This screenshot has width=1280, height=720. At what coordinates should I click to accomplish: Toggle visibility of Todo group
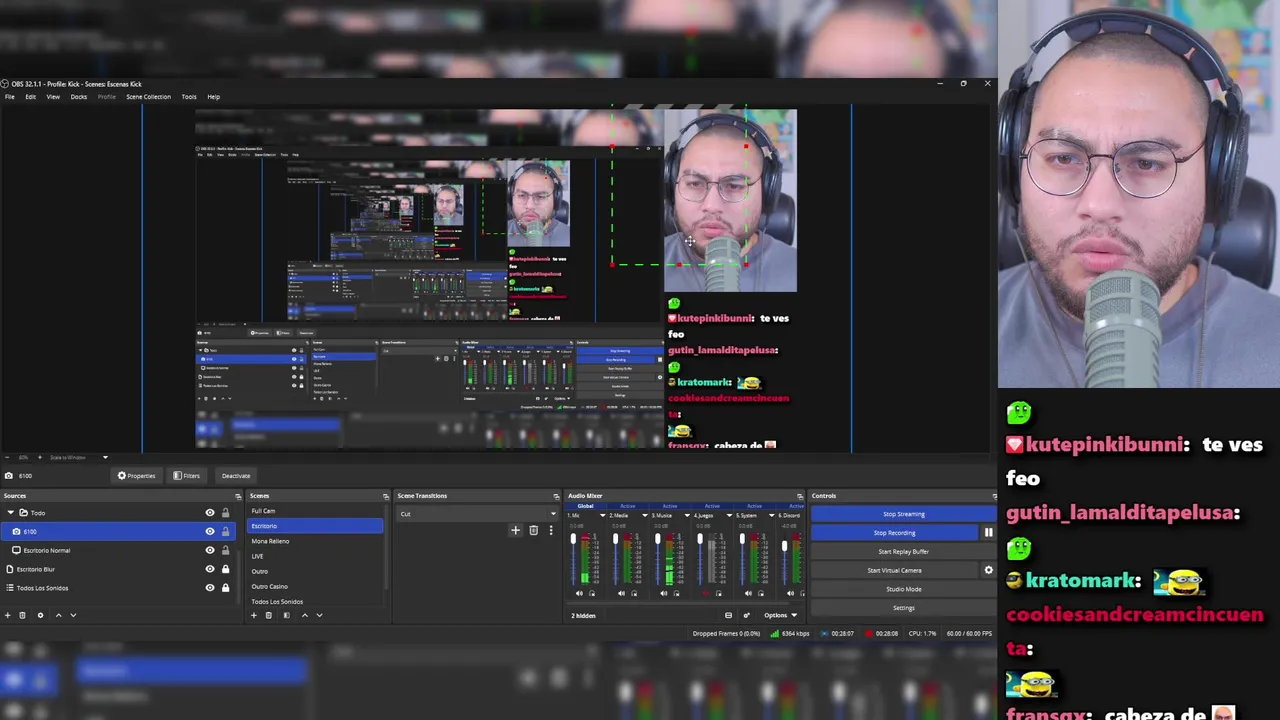tap(210, 513)
